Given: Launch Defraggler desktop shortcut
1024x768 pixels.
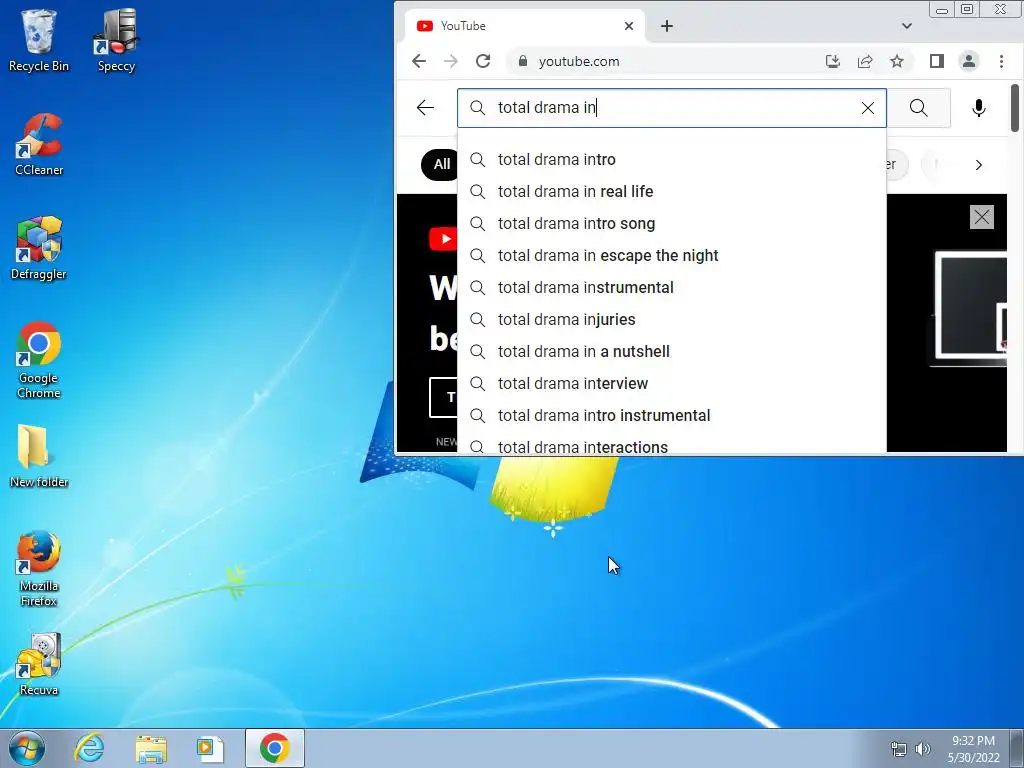Looking at the screenshot, I should click(x=39, y=248).
